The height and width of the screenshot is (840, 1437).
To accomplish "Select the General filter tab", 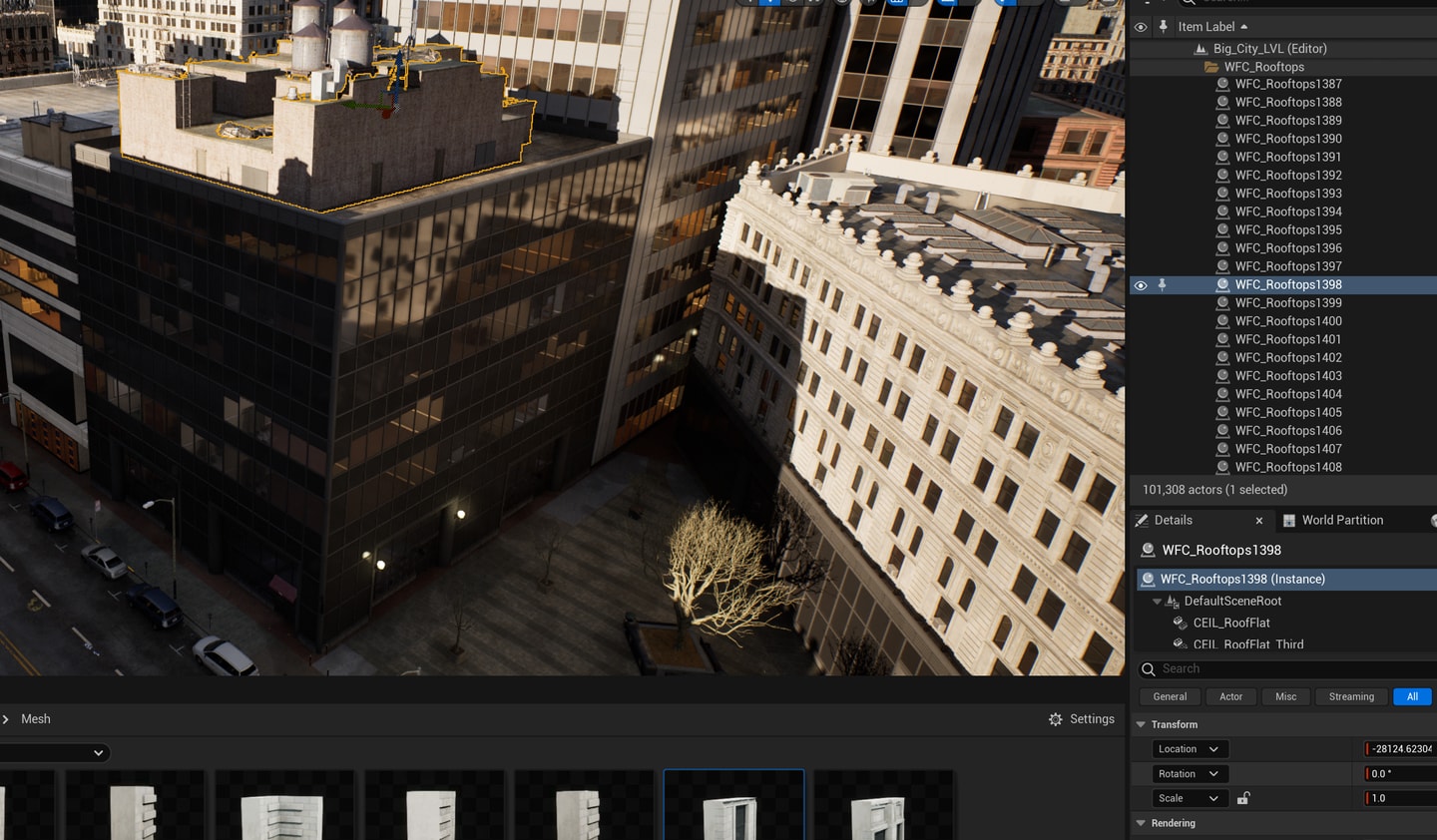I will click(1170, 697).
